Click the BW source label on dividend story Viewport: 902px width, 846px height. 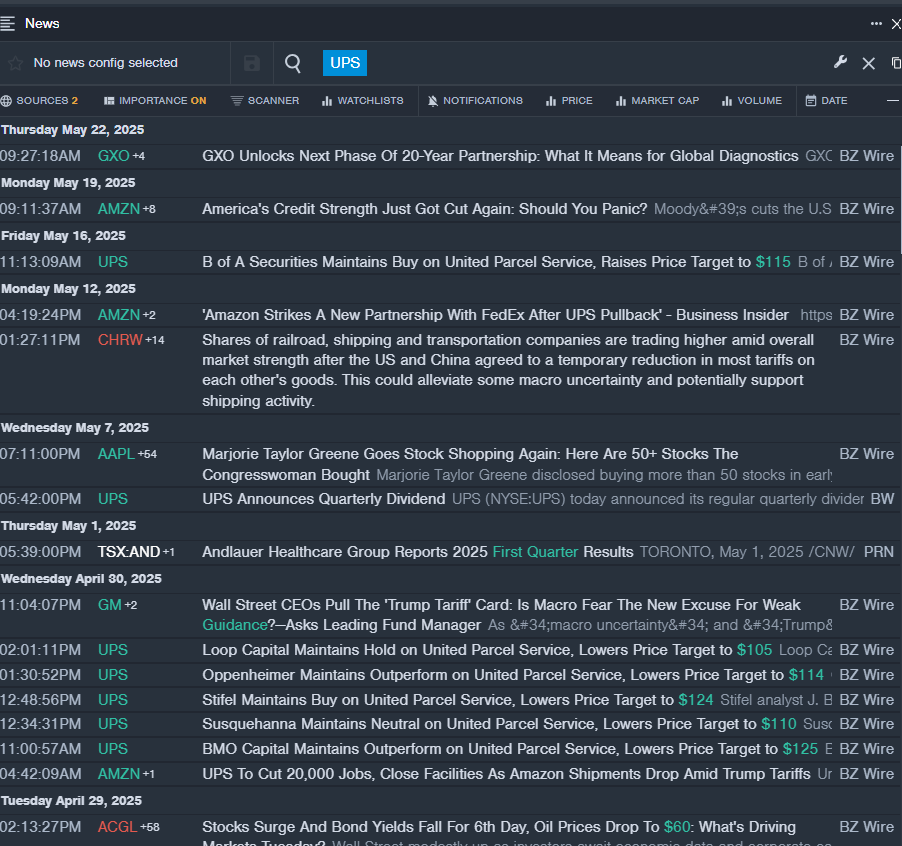[882, 499]
